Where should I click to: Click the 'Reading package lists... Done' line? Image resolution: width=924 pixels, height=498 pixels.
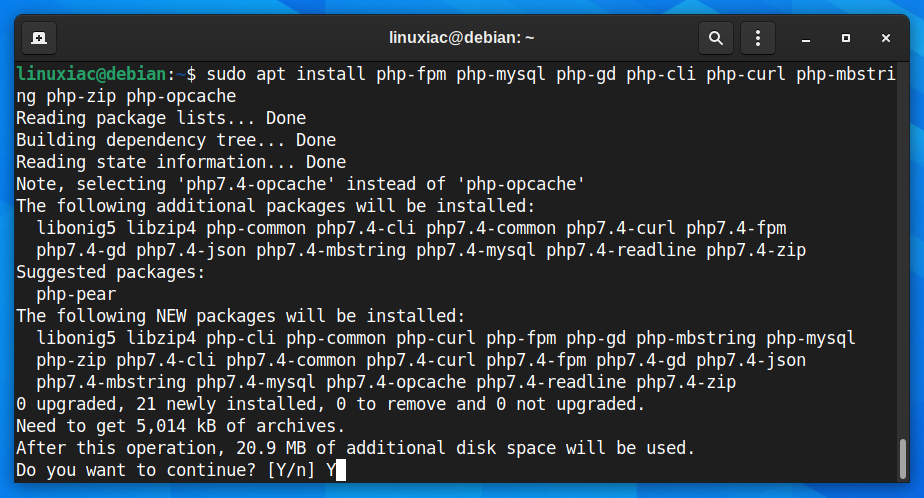(161, 118)
